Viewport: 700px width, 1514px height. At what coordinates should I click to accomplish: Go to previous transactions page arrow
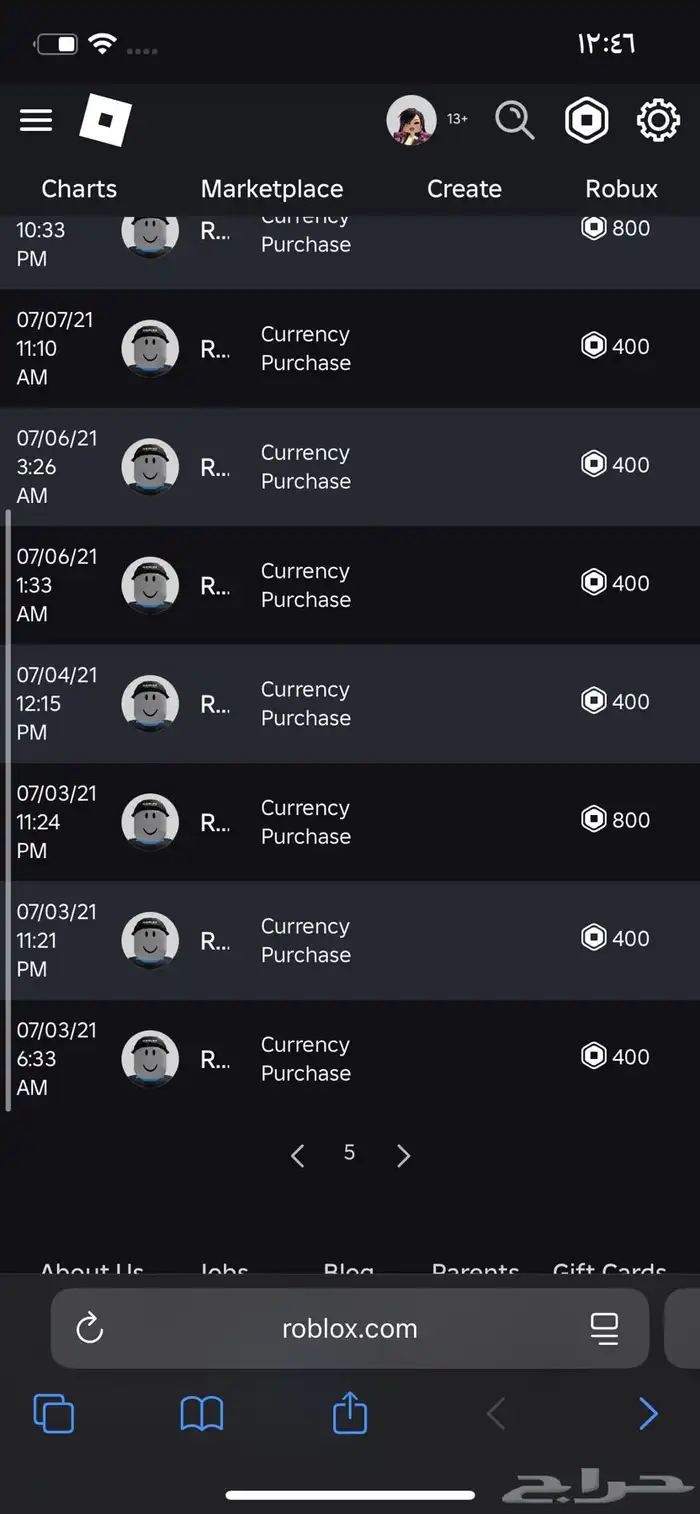pyautogui.click(x=297, y=1156)
